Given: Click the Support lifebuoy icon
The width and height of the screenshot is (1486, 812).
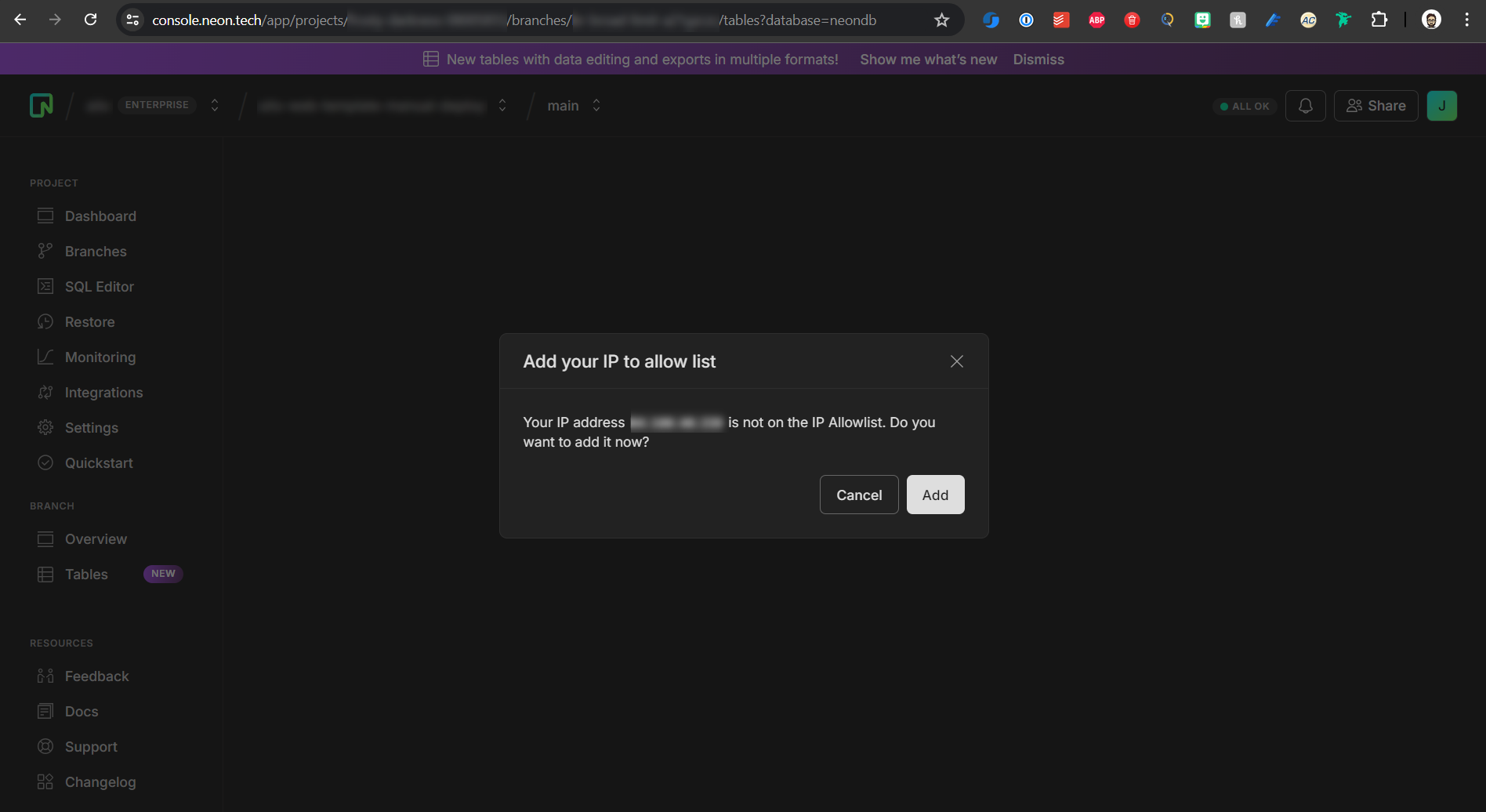Looking at the screenshot, I should coord(45,746).
